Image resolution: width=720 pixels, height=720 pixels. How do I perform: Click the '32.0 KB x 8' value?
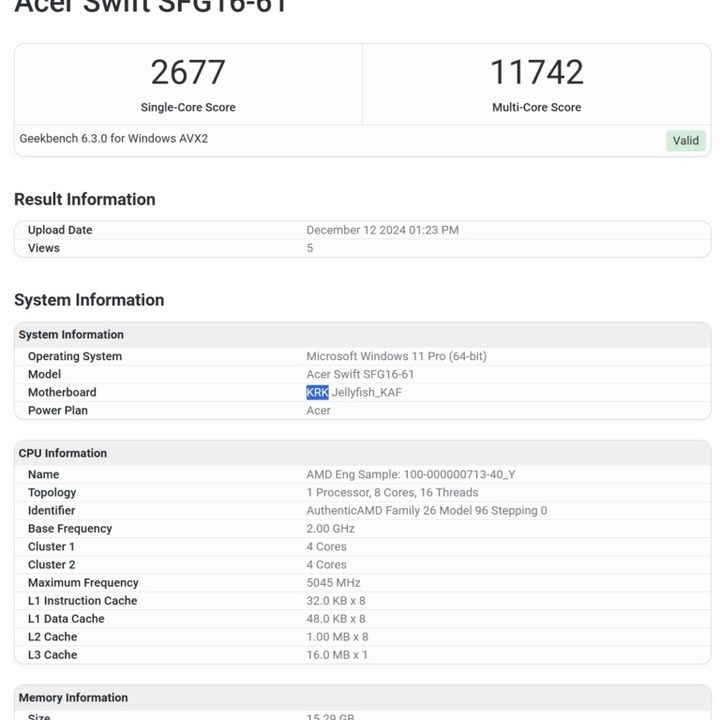pos(336,601)
